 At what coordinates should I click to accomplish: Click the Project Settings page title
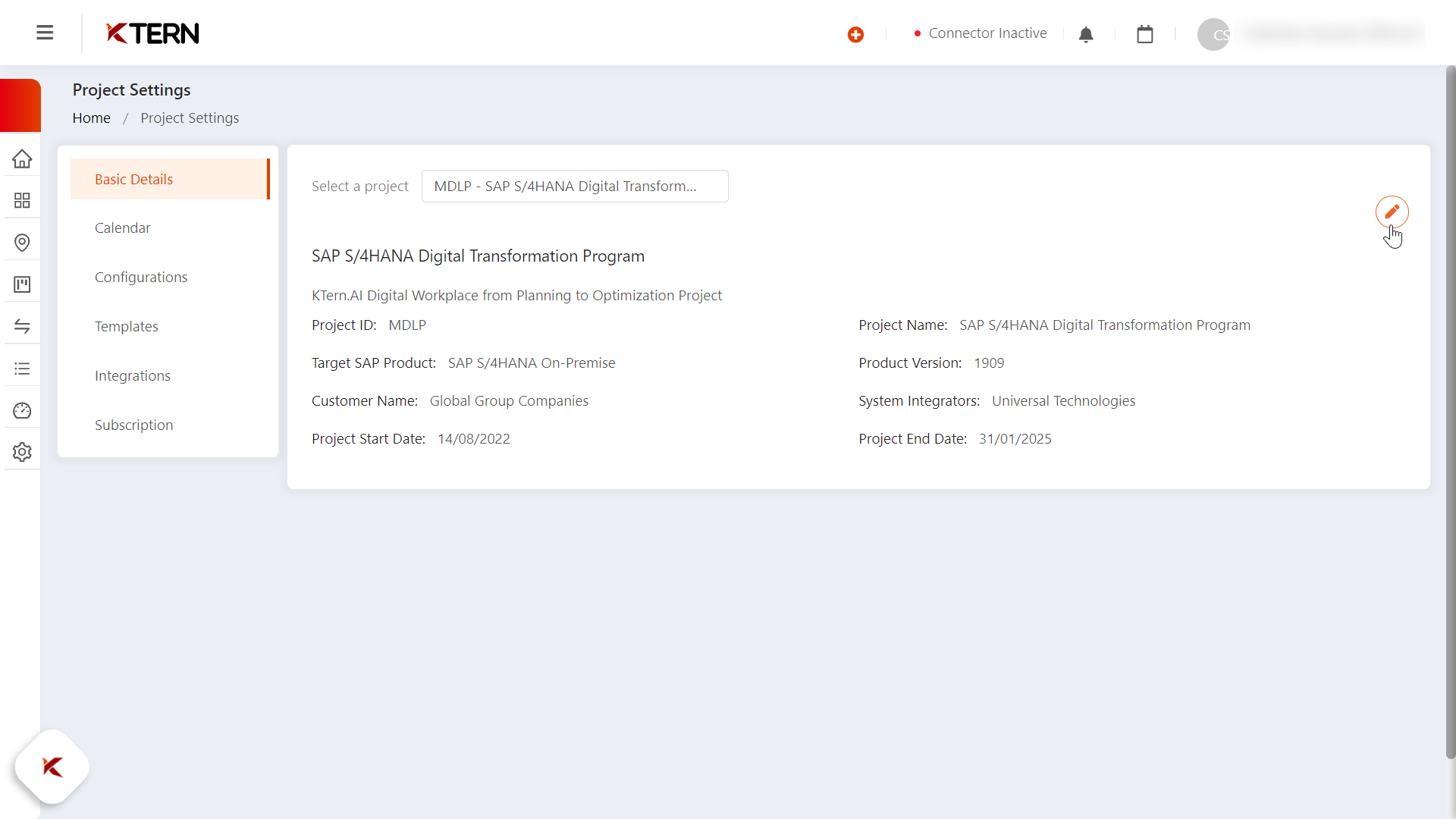click(131, 90)
